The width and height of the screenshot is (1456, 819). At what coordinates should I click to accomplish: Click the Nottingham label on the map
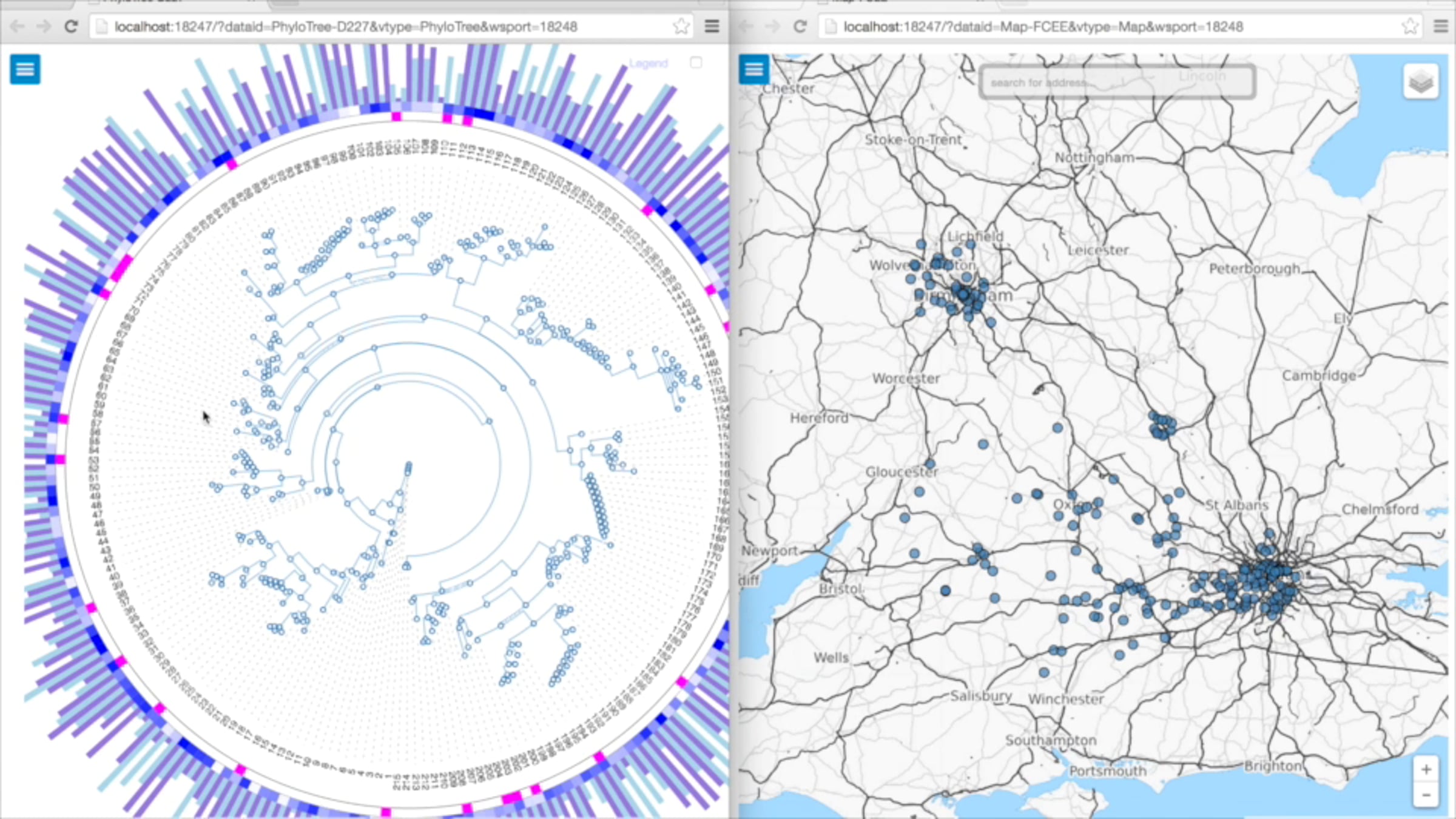coord(1094,158)
